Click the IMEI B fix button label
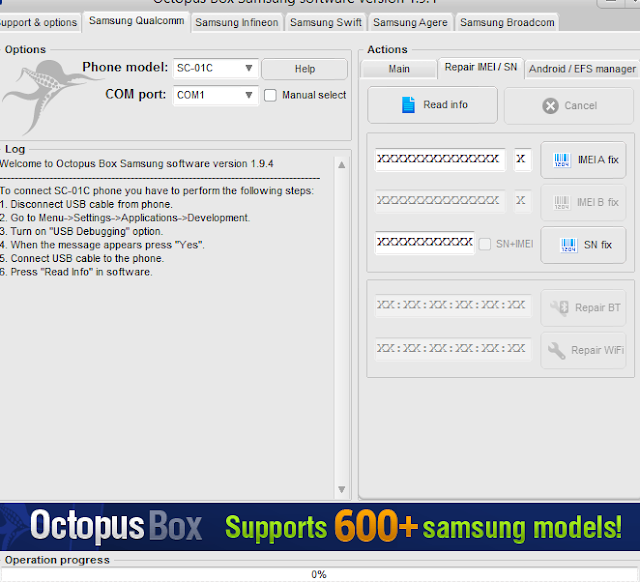 pos(598,202)
